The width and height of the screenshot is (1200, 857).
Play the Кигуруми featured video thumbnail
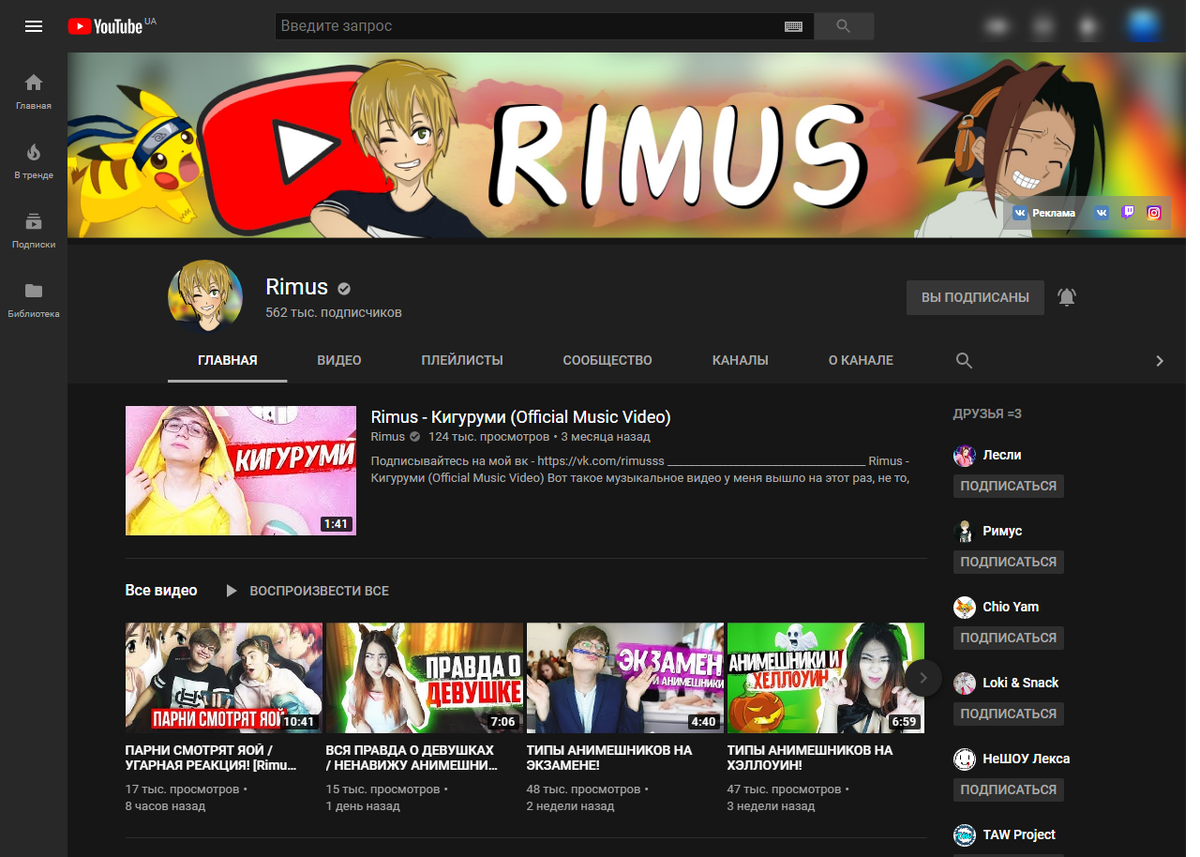point(240,470)
